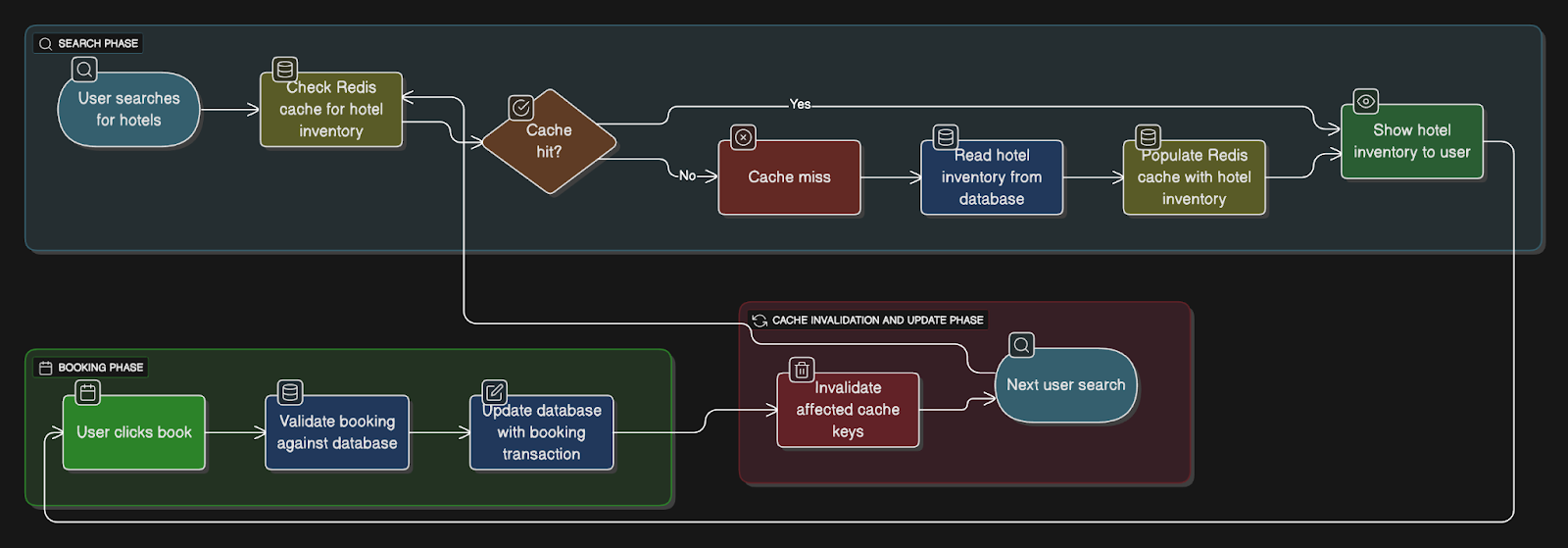Click the search icon in SEARCH PHASE label
The width and height of the screenshot is (1568, 548).
point(45,44)
